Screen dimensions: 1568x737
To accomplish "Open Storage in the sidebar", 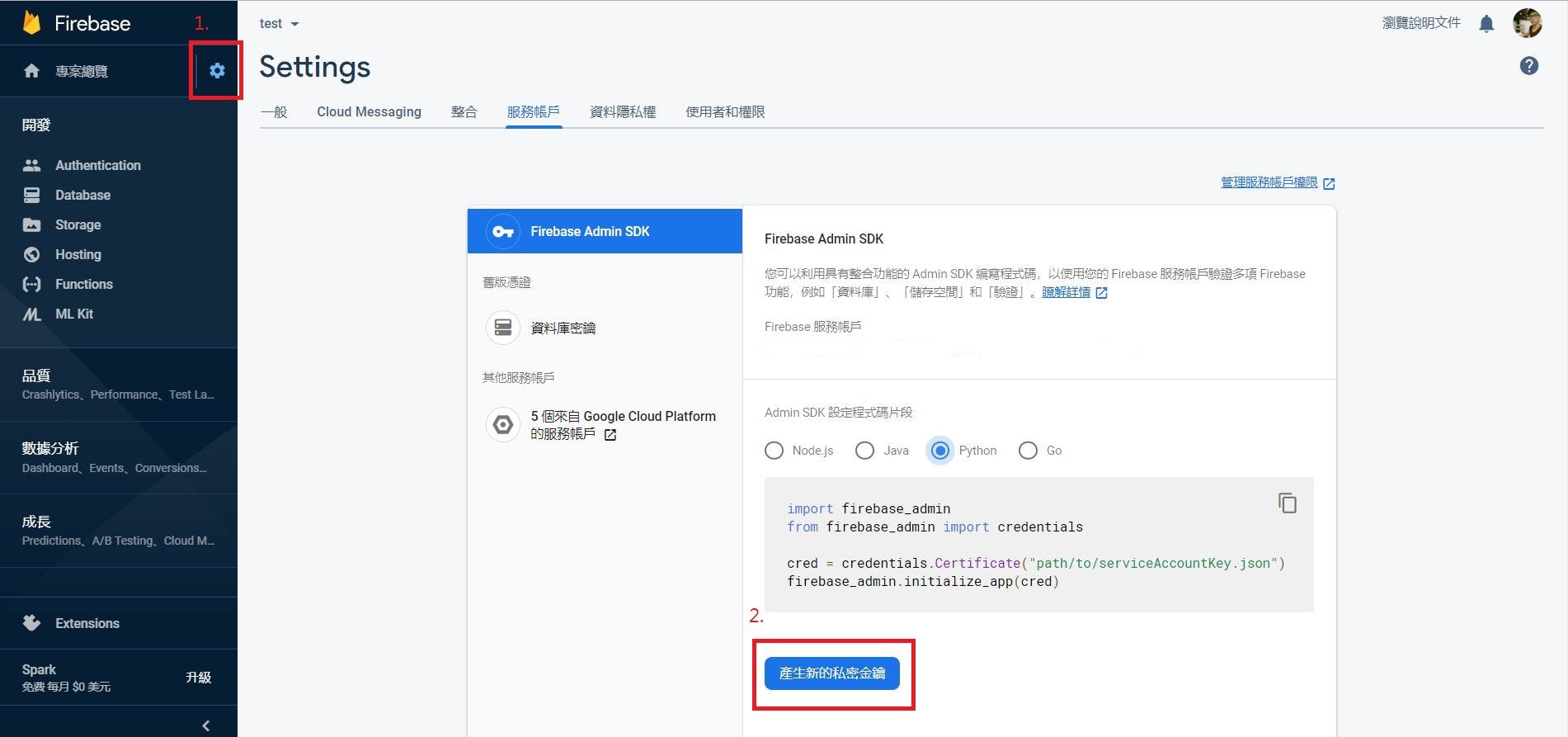I will [x=78, y=224].
